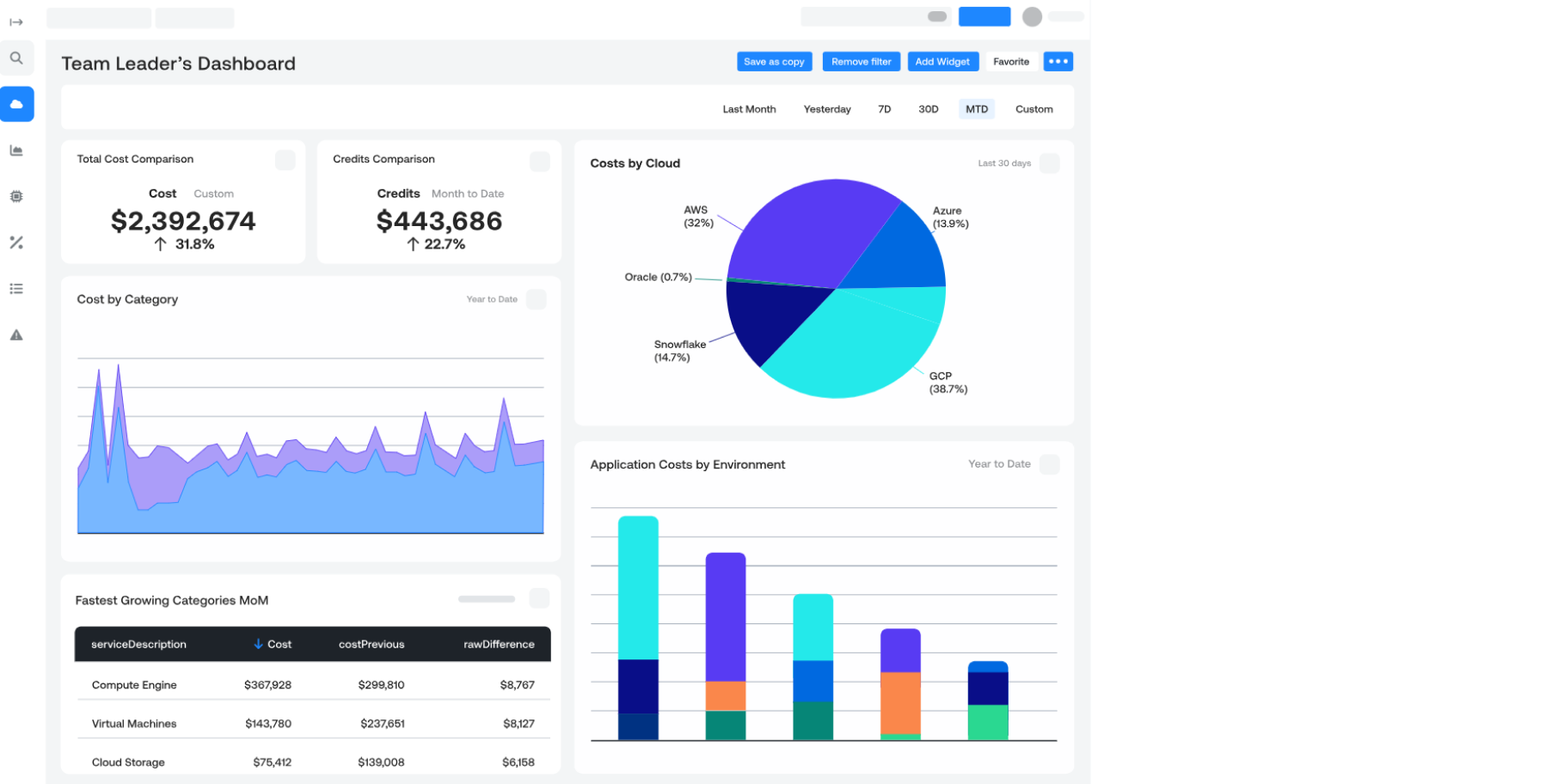The height and width of the screenshot is (784, 1558).
Task: Open the warning triangle icon in the sidebar
Action: pos(16,335)
